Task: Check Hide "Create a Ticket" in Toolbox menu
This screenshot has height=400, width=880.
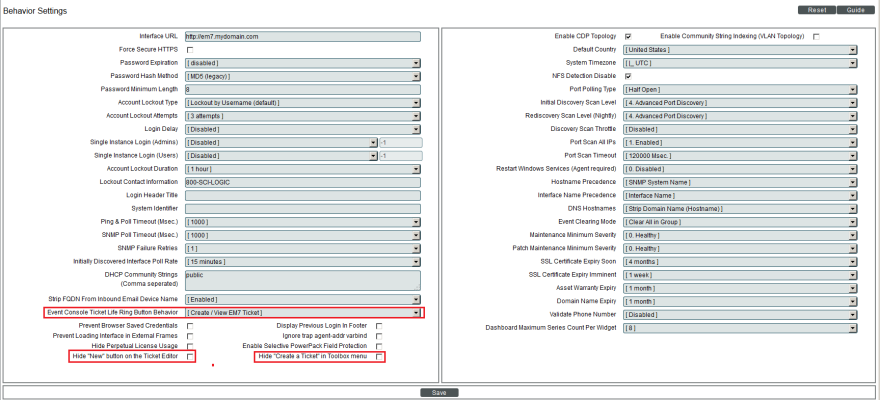Action: (379, 356)
